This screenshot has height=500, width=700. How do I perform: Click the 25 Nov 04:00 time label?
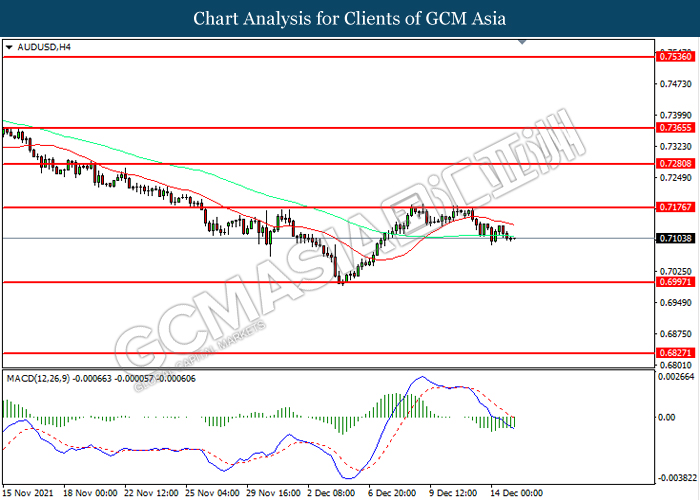[212, 493]
